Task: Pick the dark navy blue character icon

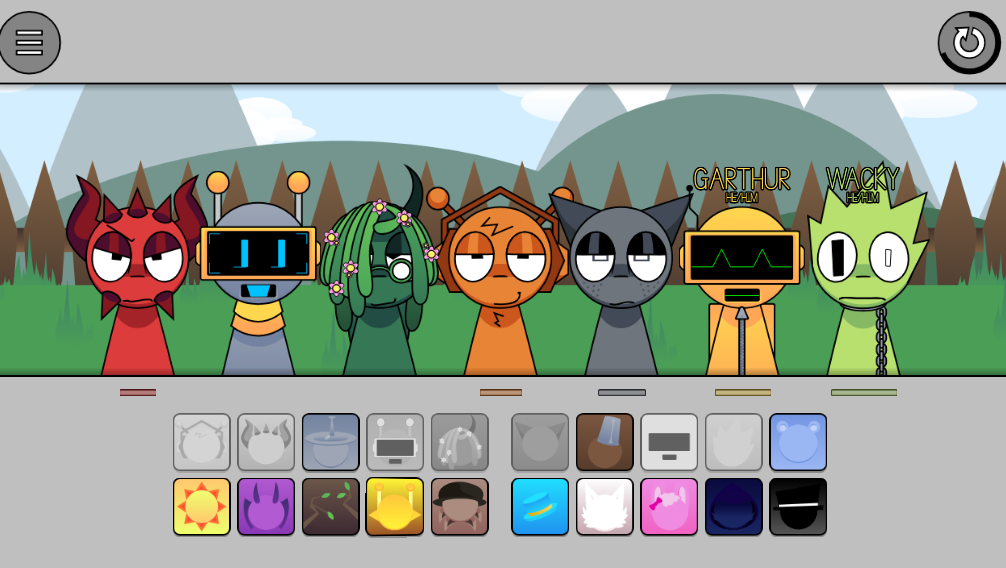Action: click(x=734, y=506)
